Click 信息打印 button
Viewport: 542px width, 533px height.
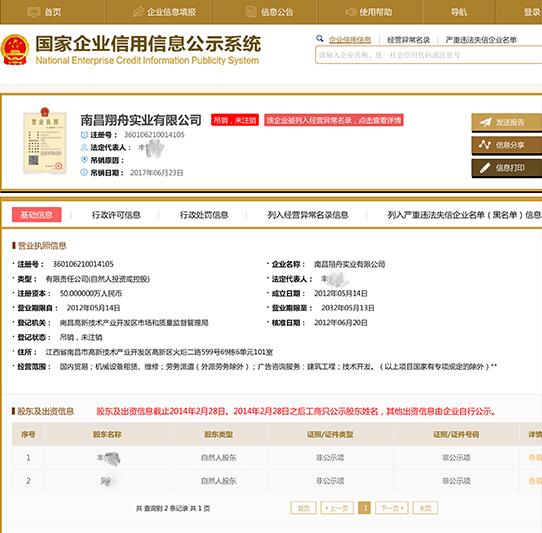tap(506, 168)
